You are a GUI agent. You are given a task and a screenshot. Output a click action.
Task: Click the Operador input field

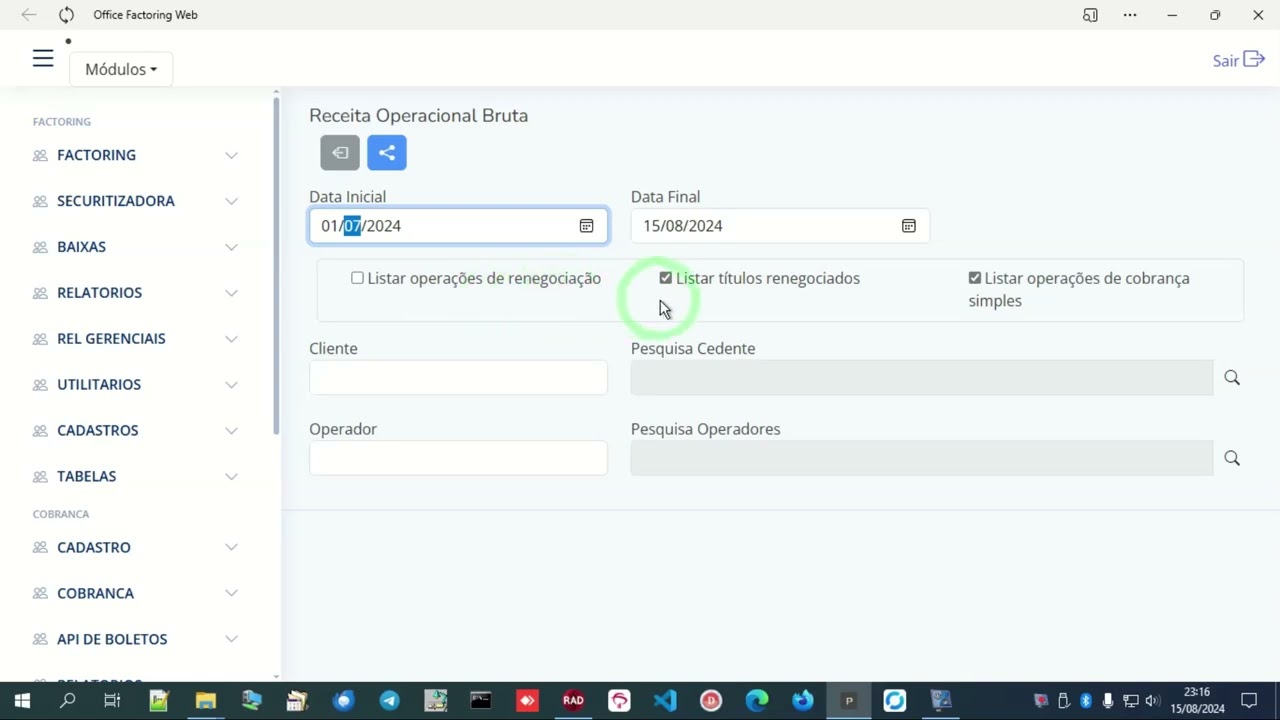point(458,458)
